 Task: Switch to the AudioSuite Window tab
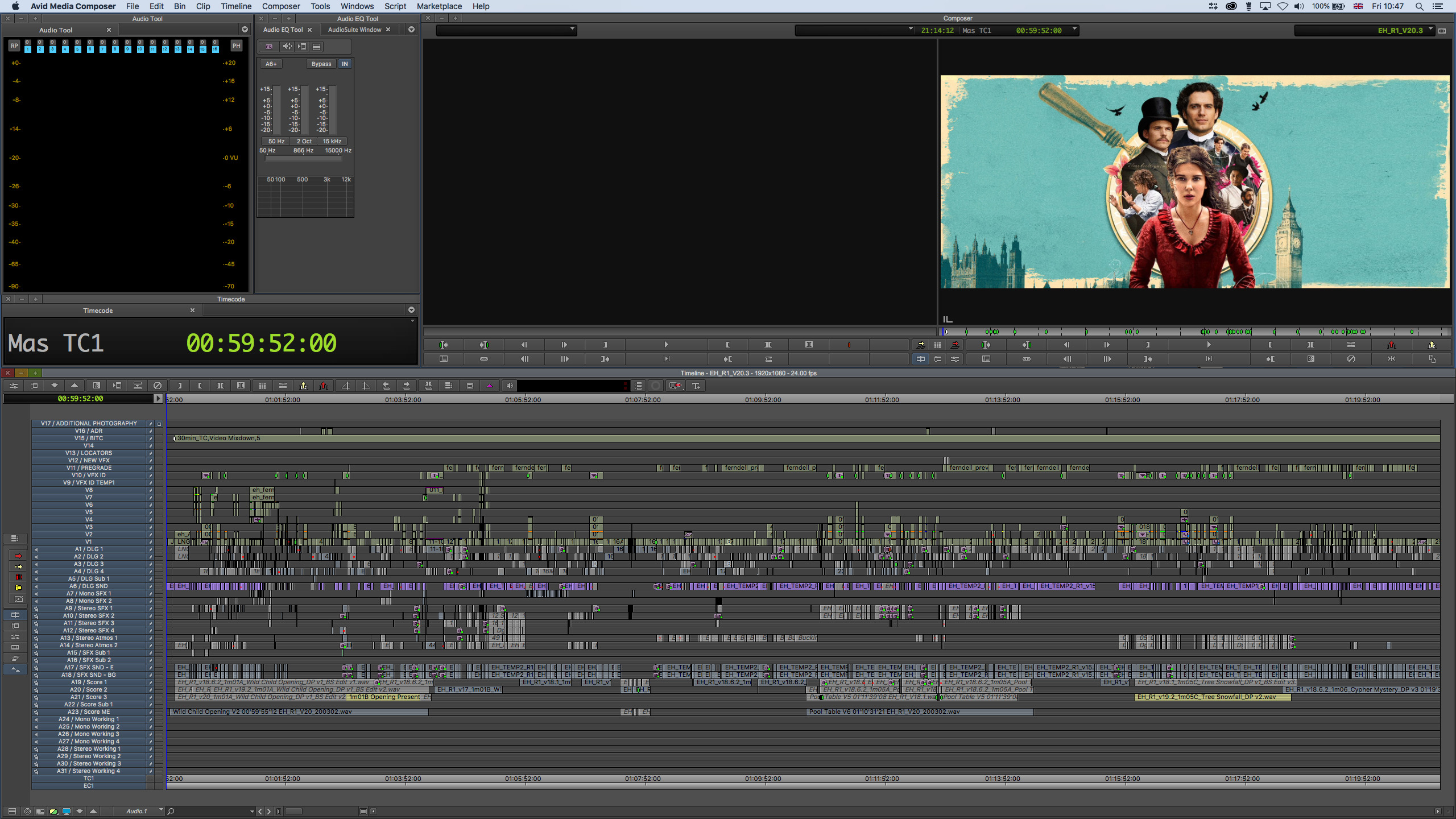pyautogui.click(x=354, y=30)
